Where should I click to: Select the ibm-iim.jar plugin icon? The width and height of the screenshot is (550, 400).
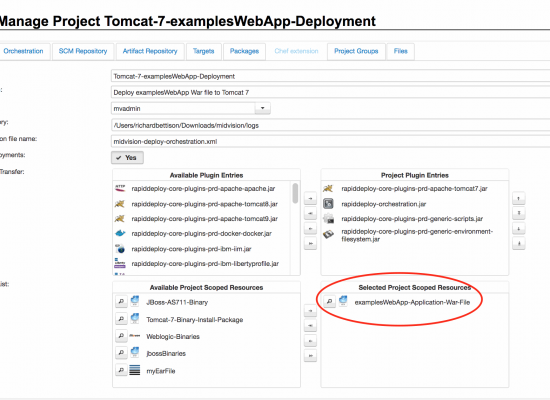click(x=120, y=249)
